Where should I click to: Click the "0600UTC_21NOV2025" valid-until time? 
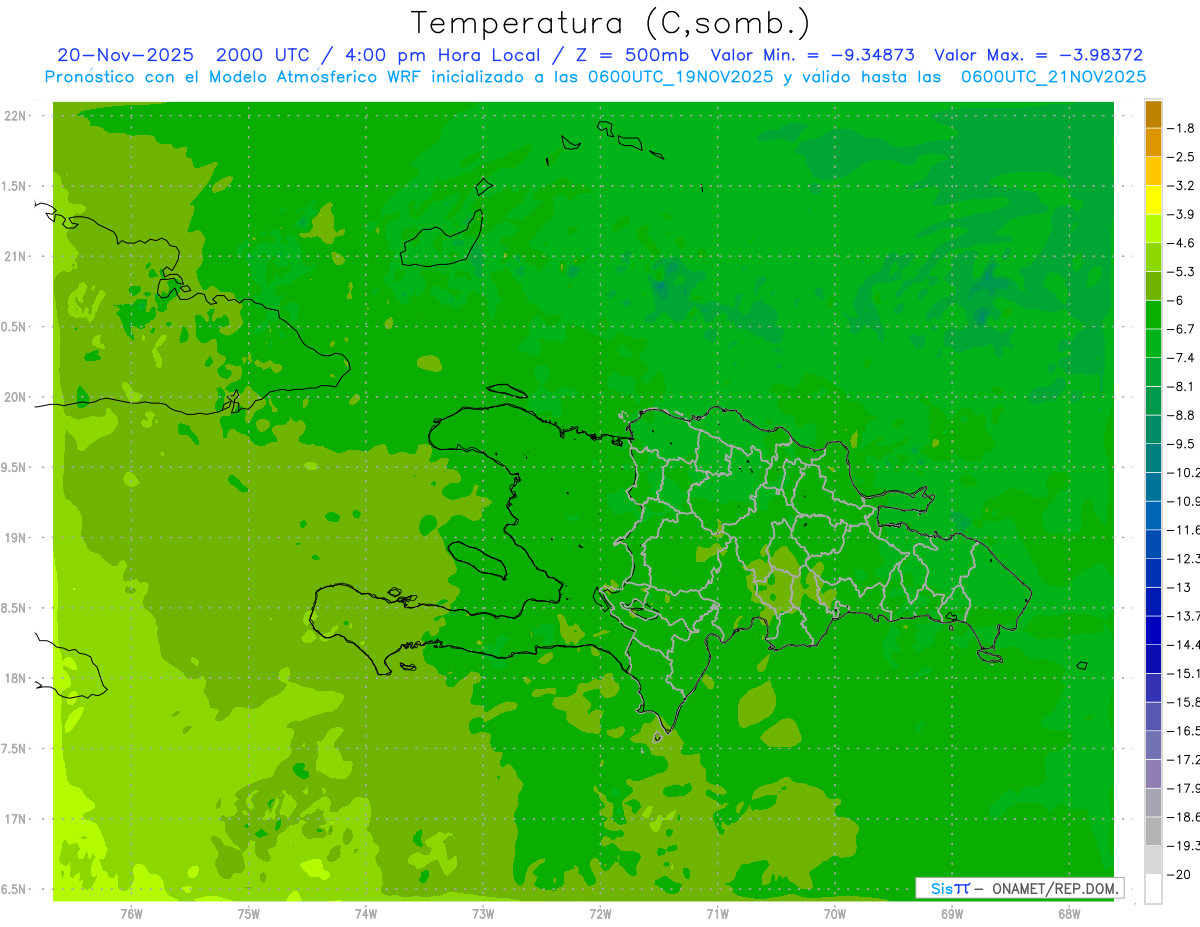point(1053,77)
